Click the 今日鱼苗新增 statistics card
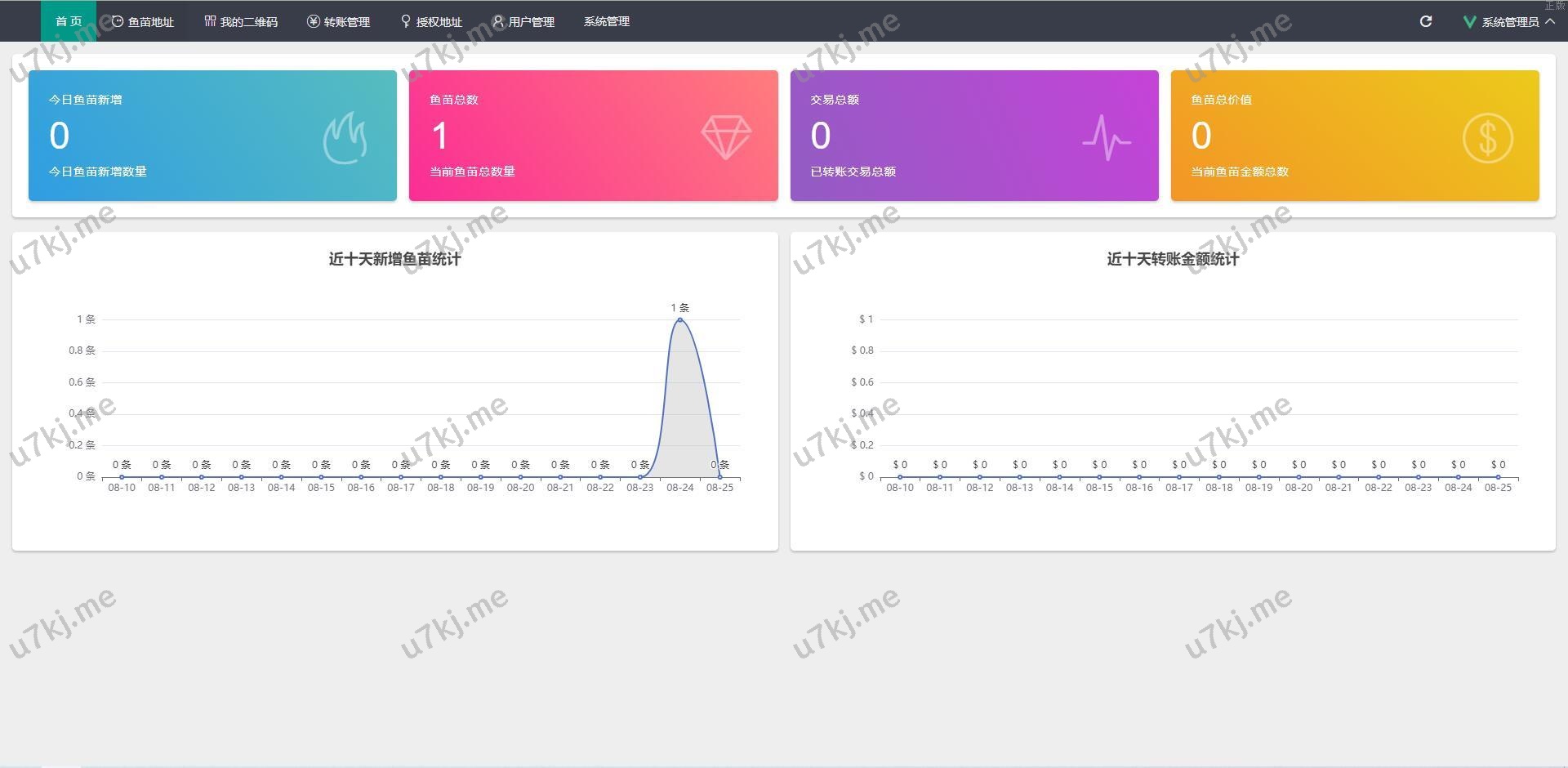Screen dimensions: 1568x768 212,136
